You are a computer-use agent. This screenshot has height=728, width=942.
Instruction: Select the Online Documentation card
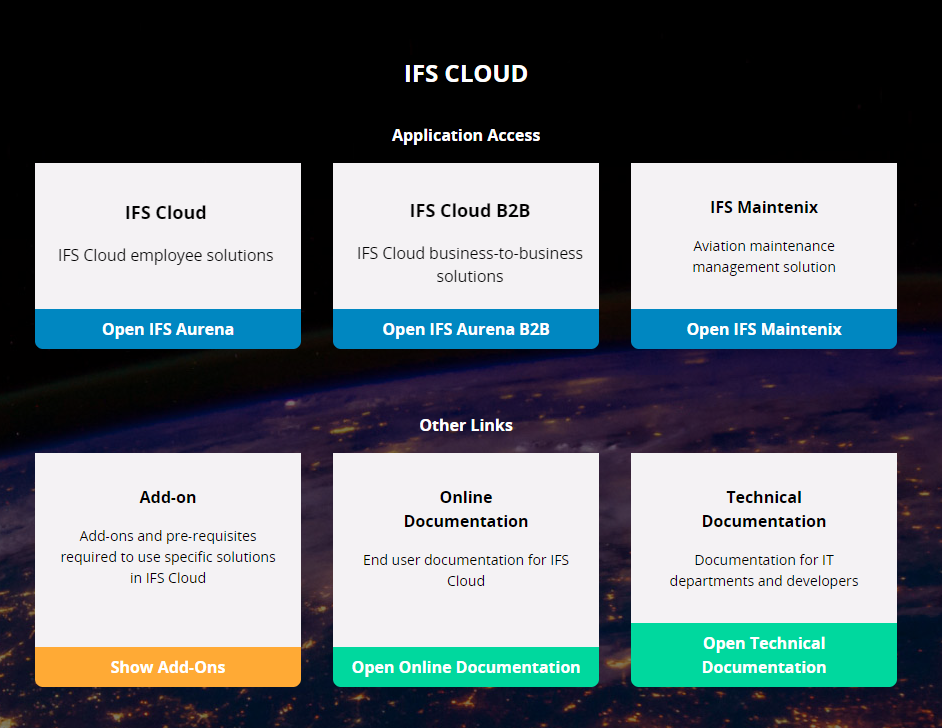tap(465, 540)
